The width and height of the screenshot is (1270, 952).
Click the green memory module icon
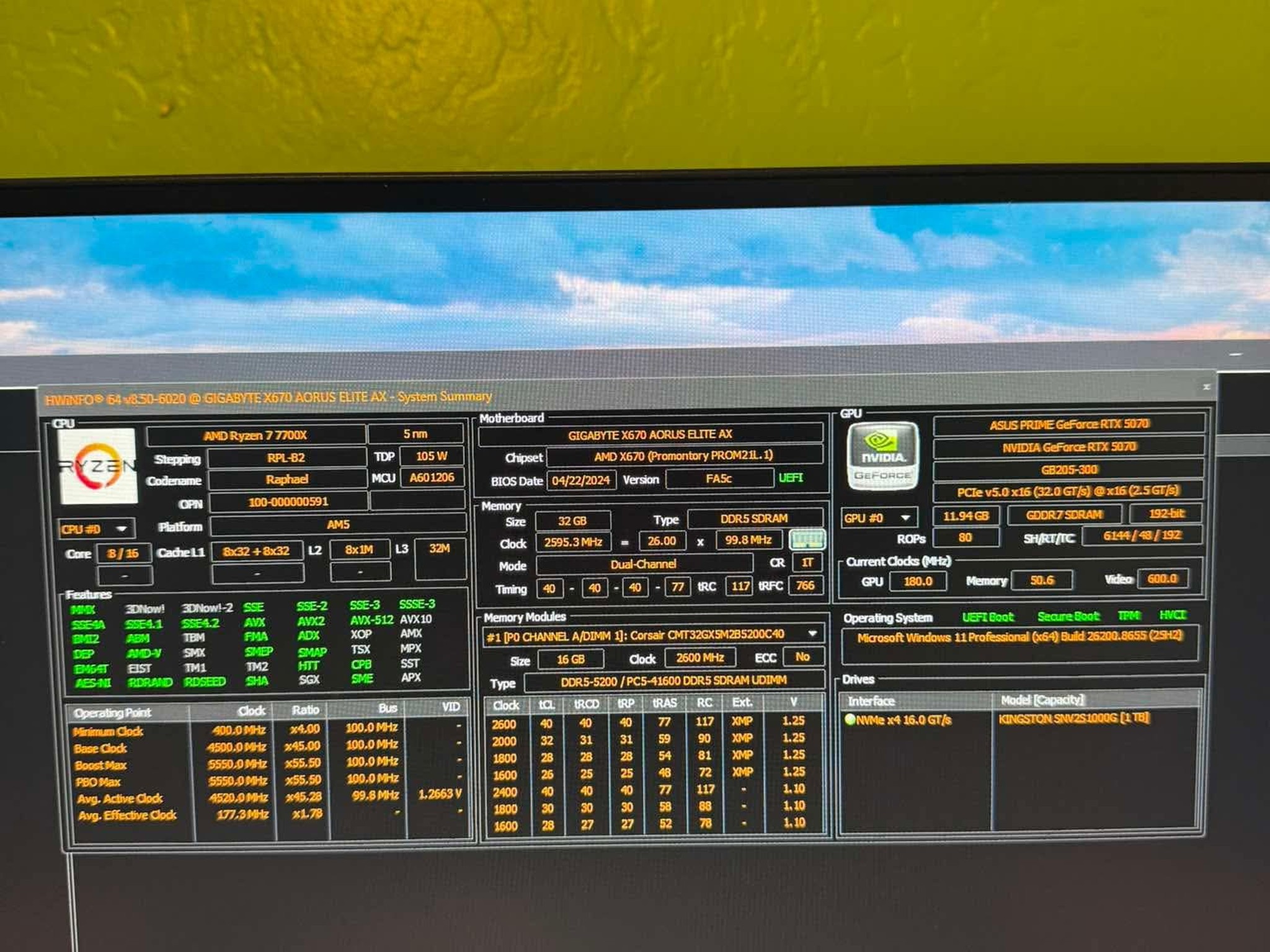click(x=807, y=539)
